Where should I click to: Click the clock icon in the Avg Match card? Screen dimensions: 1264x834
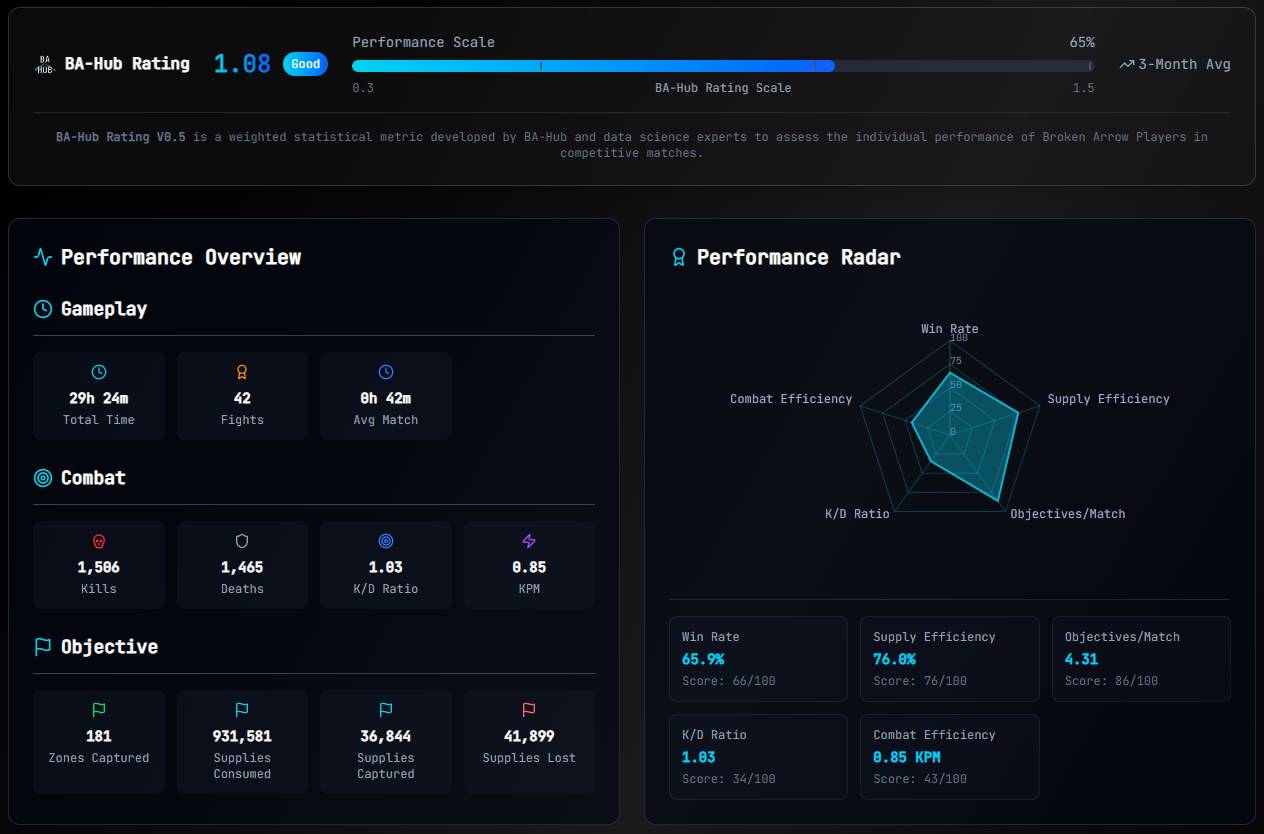(x=386, y=372)
